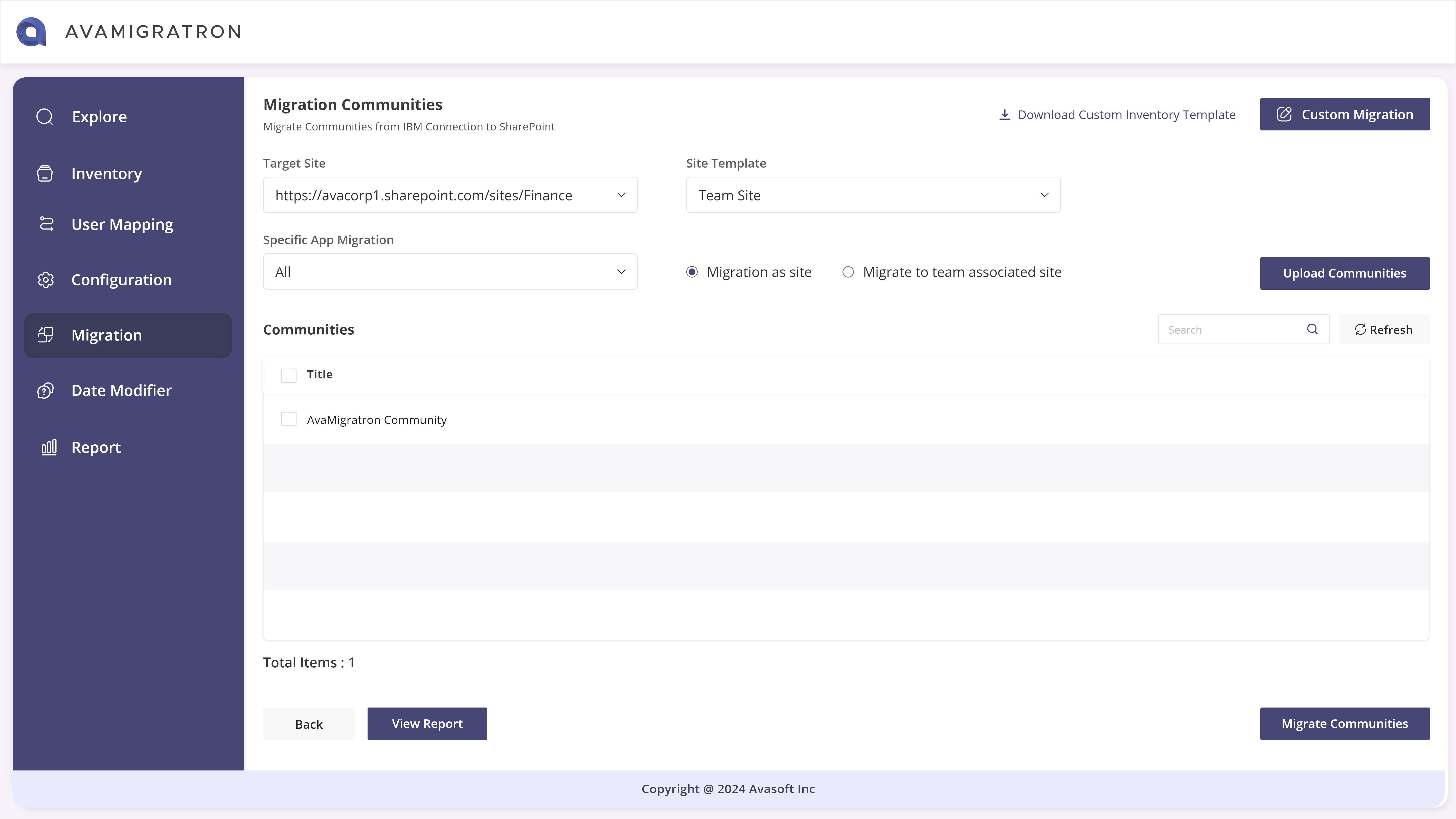This screenshot has height=819, width=1456.
Task: Click the AvaMigratron logo icon
Action: [31, 32]
